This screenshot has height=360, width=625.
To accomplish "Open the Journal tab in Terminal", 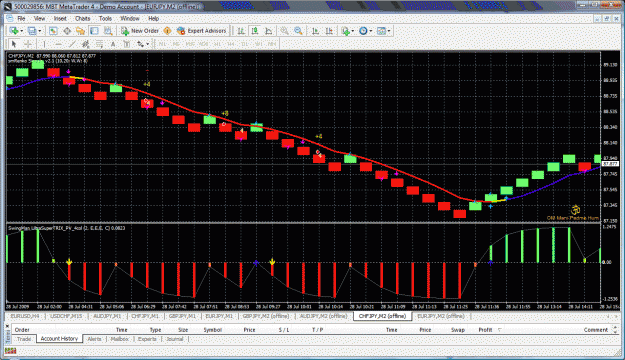I will 175,339.
